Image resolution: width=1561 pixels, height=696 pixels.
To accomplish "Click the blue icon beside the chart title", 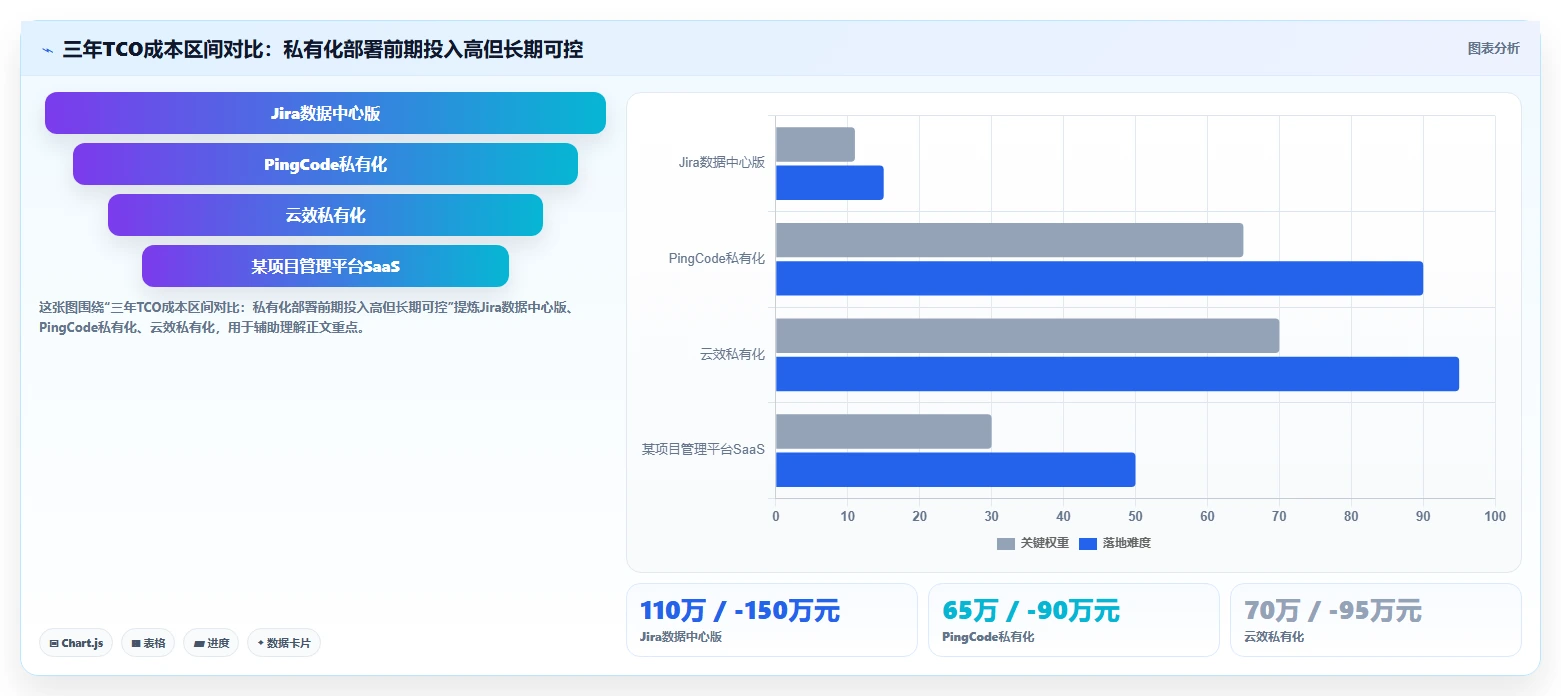I will 47,50.
